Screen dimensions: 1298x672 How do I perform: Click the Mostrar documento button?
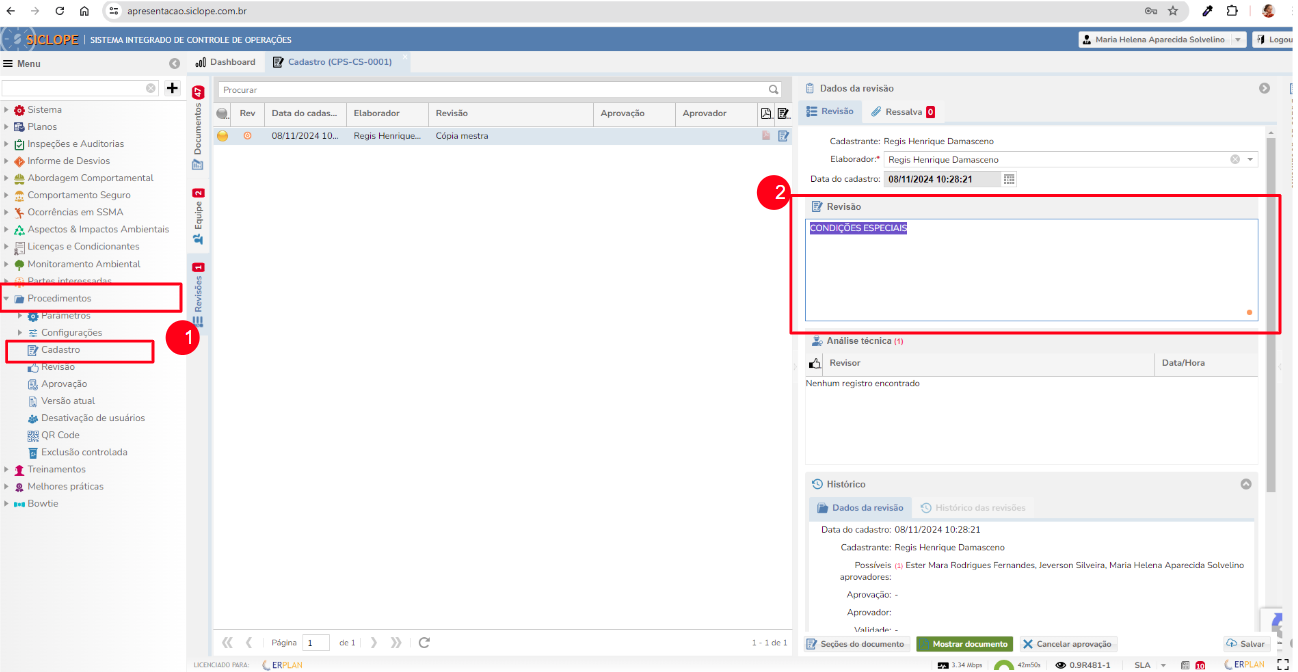click(965, 644)
